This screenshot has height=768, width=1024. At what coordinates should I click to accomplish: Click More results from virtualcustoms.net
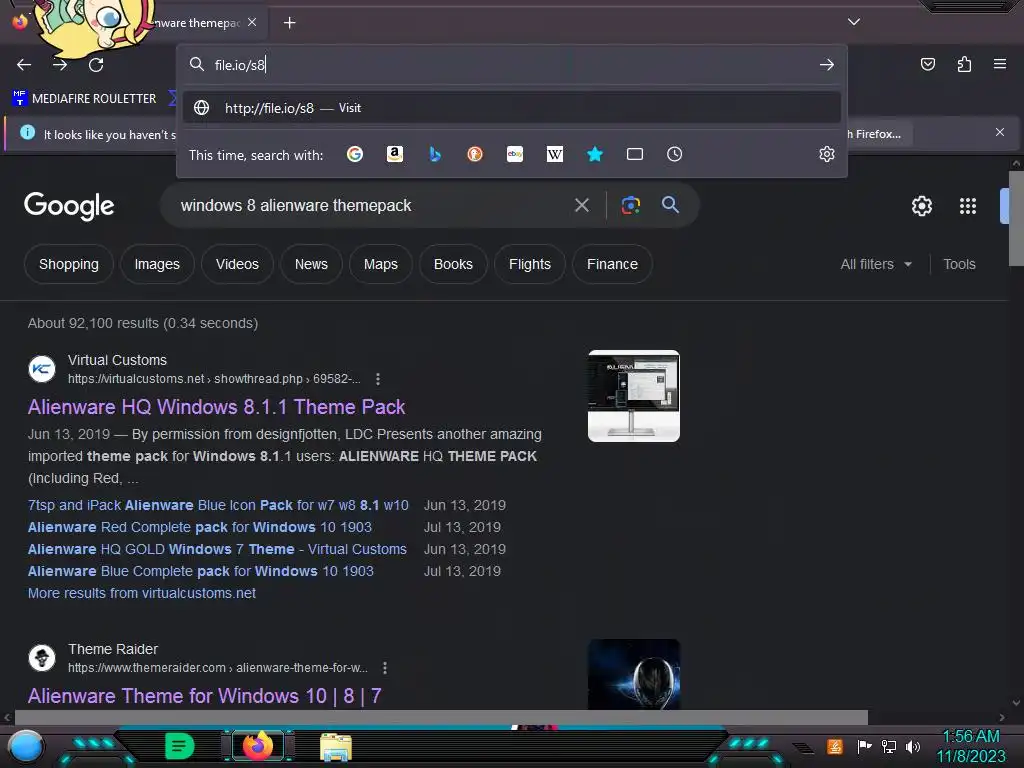(142, 593)
